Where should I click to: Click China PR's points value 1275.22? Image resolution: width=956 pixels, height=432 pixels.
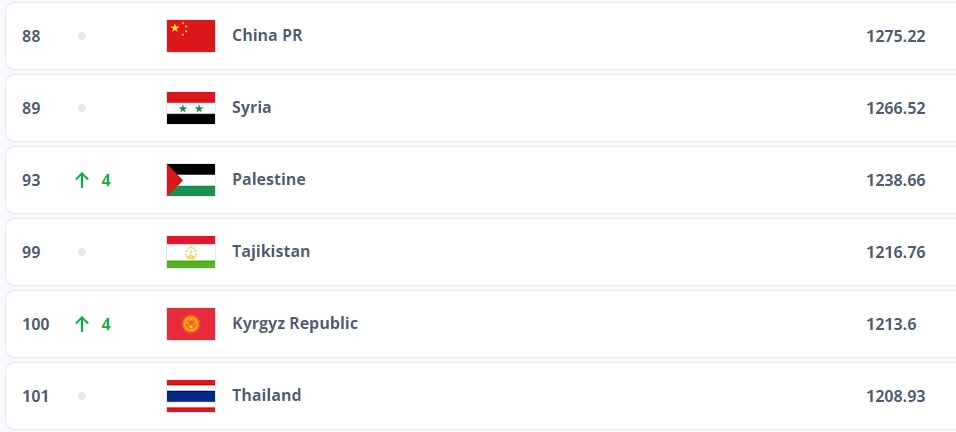(x=895, y=36)
